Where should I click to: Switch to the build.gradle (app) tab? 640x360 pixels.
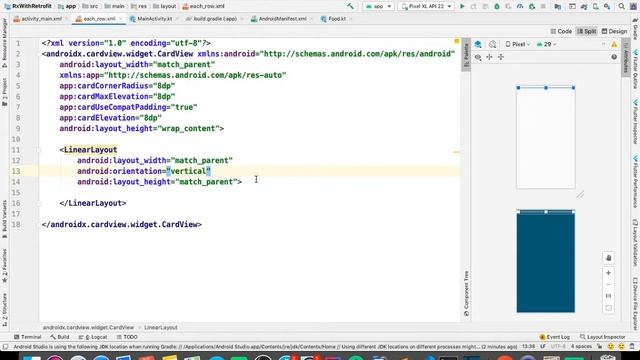point(215,19)
